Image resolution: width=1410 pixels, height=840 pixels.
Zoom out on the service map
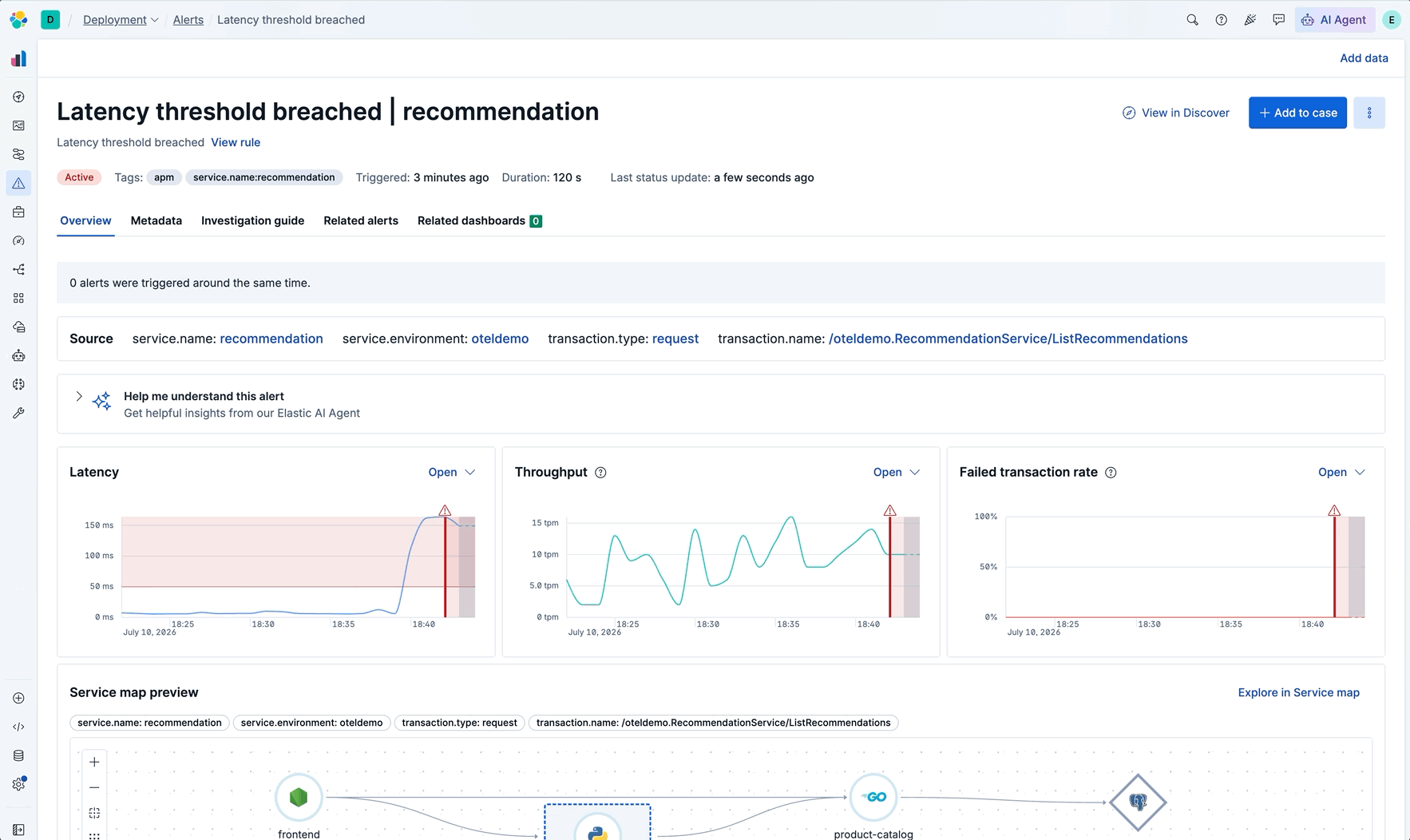[94, 787]
